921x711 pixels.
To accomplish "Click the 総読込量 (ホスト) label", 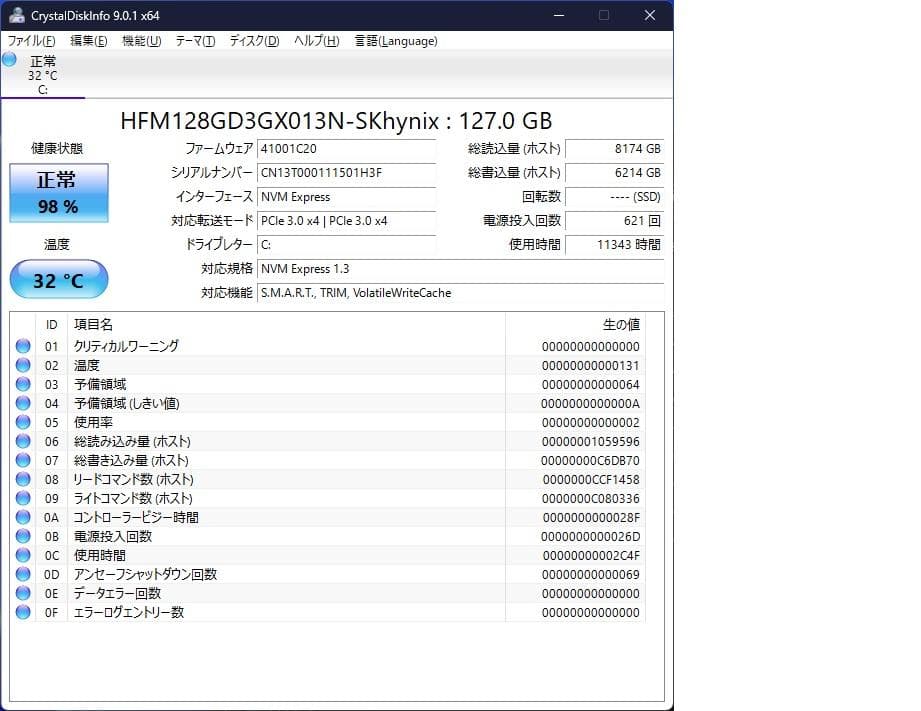I will [514, 149].
